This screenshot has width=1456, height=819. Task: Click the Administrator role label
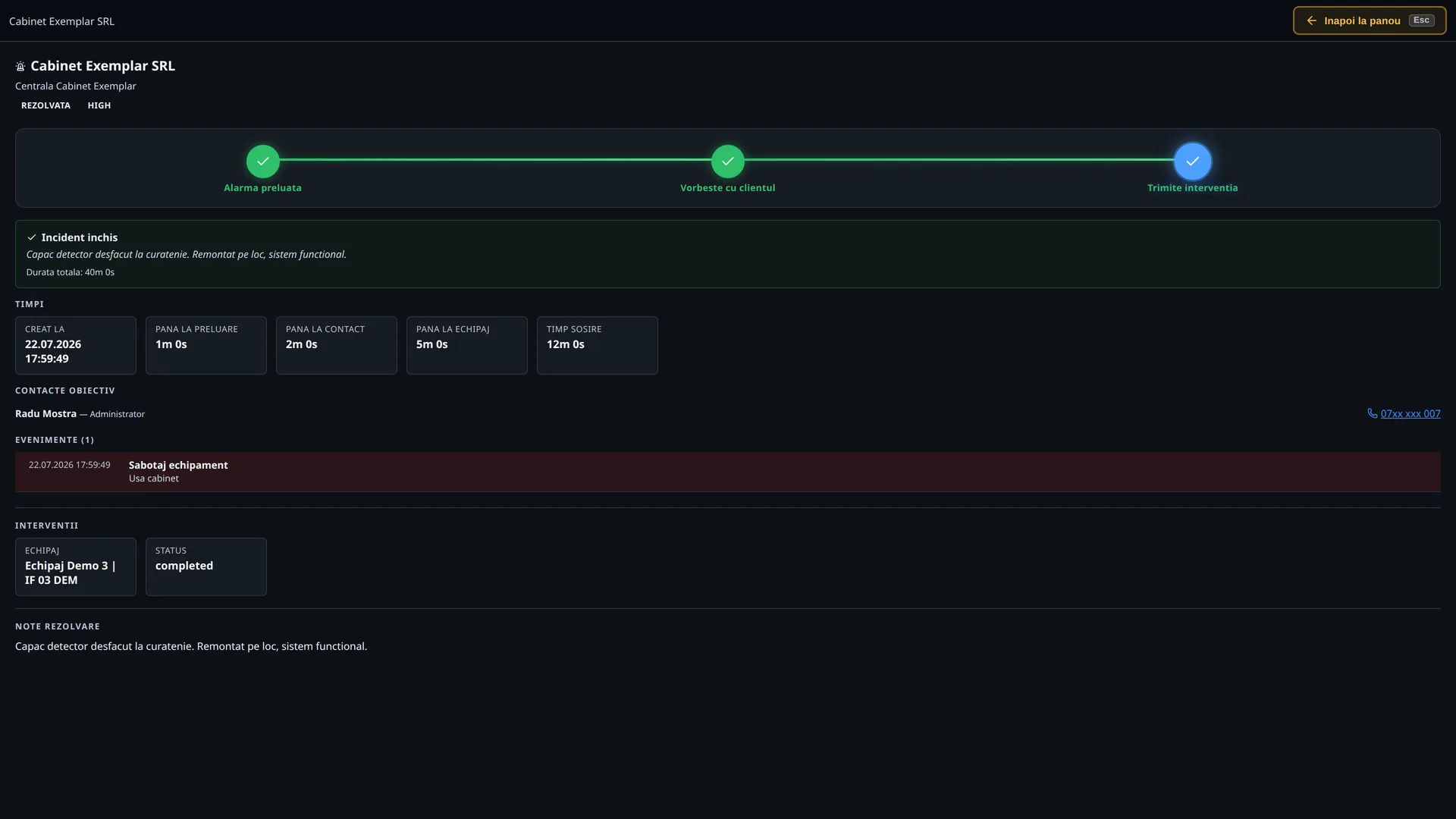point(117,414)
